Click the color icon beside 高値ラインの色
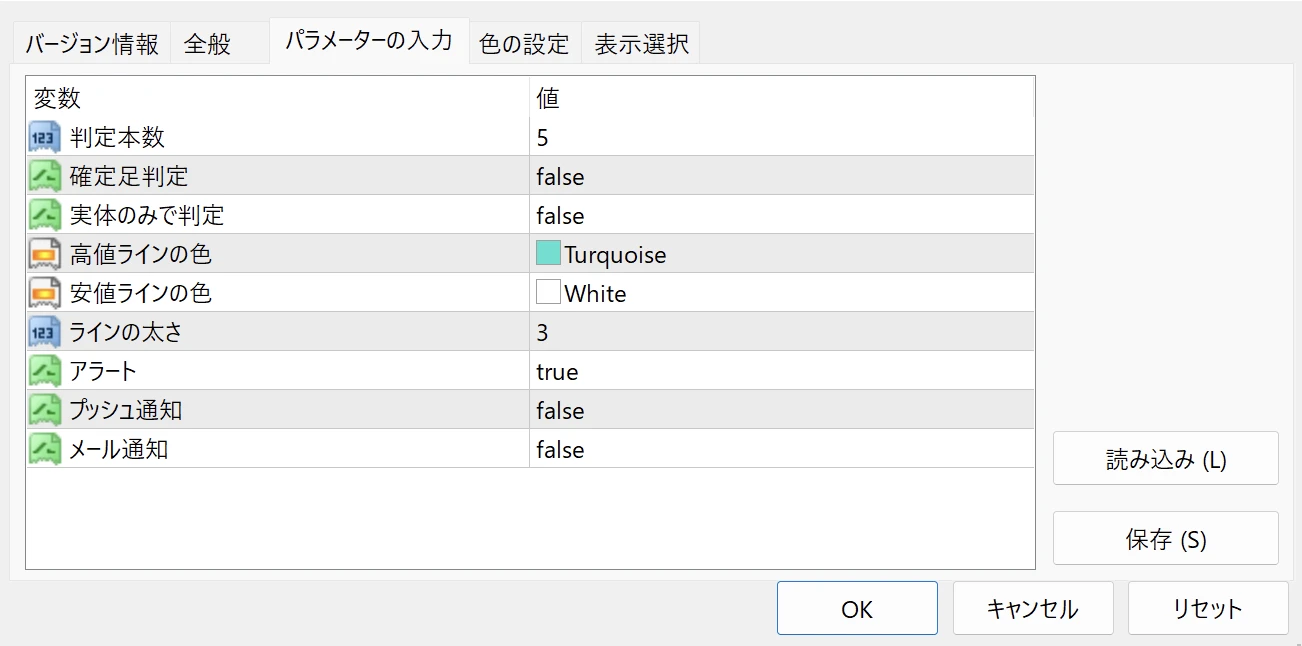The width and height of the screenshot is (1302, 646). (45, 254)
